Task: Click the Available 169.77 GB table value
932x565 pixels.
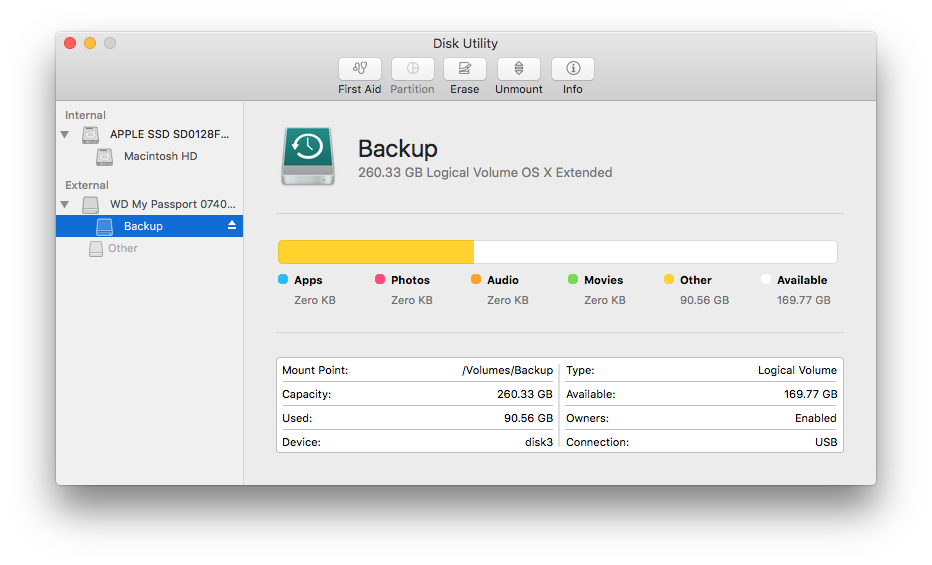Action: [x=811, y=394]
